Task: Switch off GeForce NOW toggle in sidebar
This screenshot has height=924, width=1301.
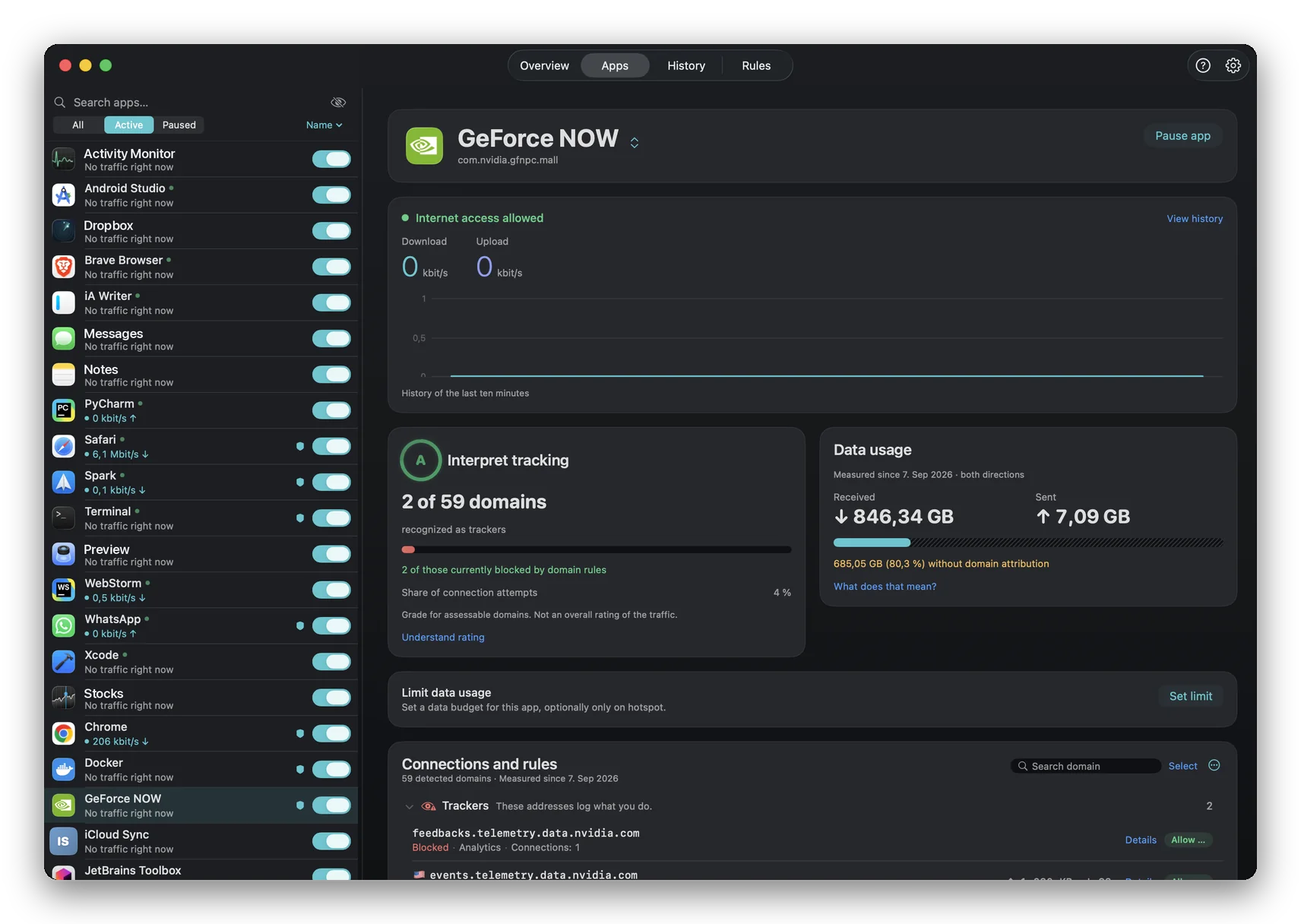Action: coord(331,805)
